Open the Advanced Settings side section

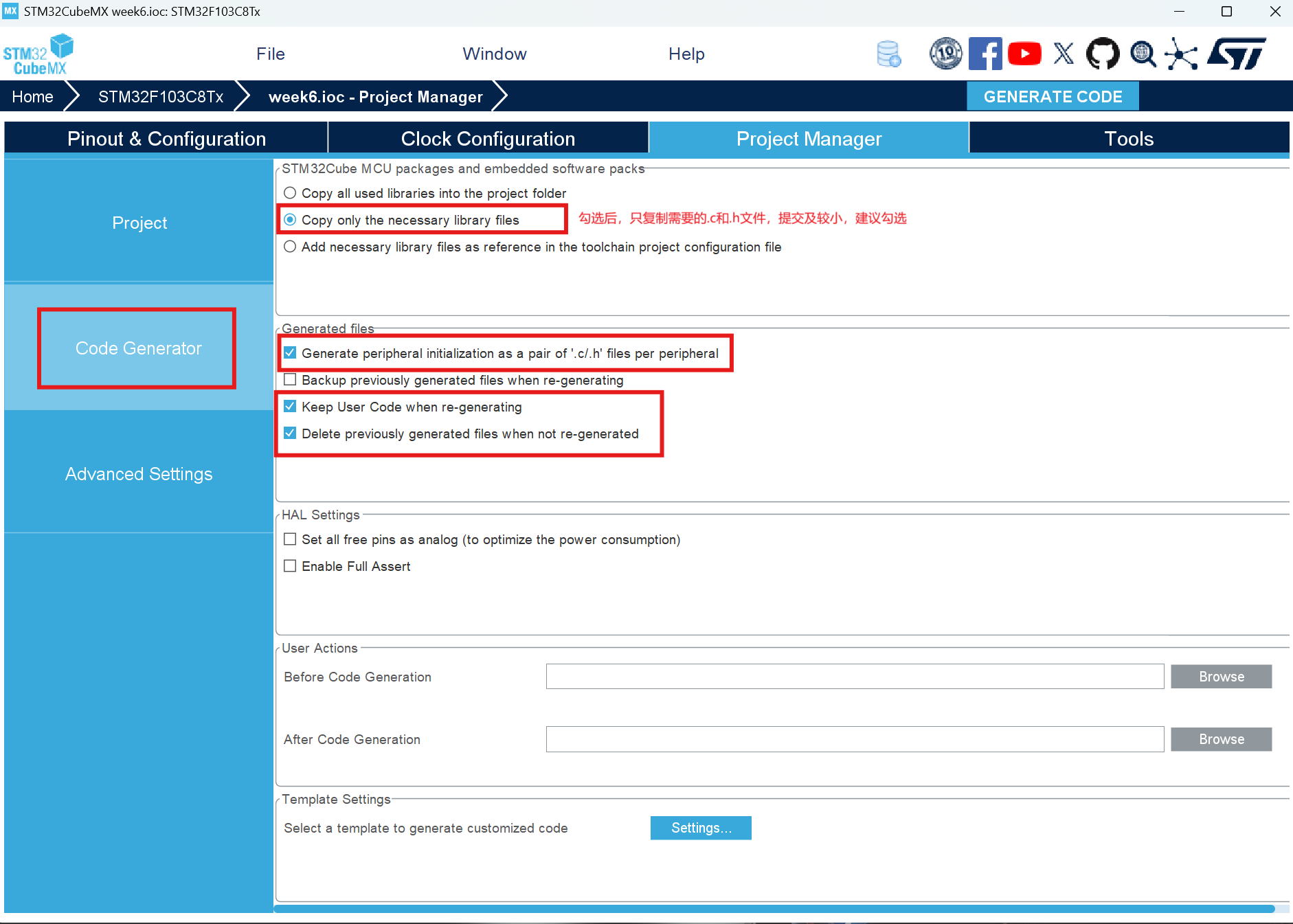[x=139, y=474]
